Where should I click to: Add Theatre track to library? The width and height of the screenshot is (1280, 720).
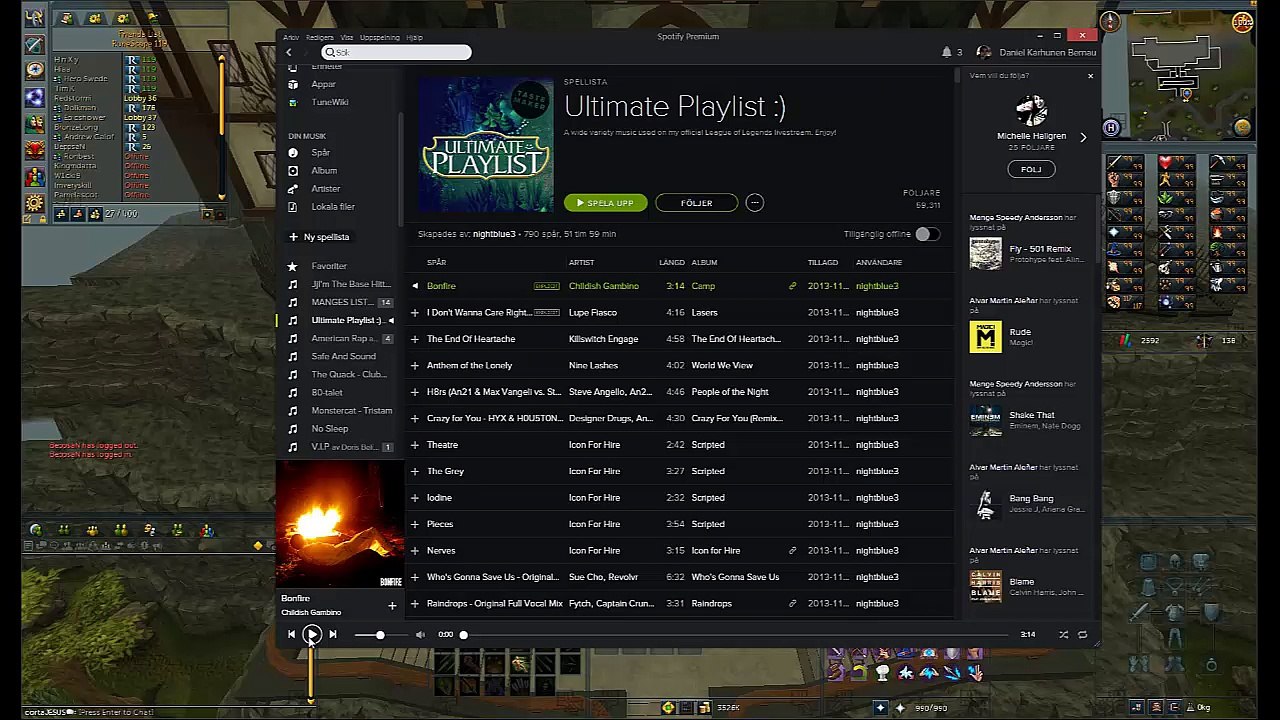pos(415,445)
